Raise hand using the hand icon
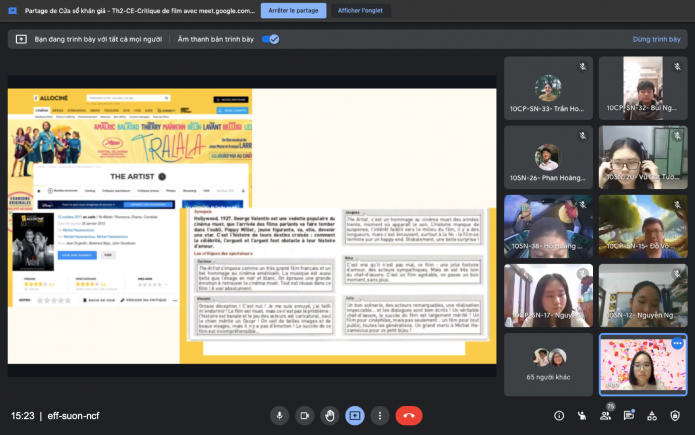Viewport: 695px width, 435px height. [x=330, y=415]
